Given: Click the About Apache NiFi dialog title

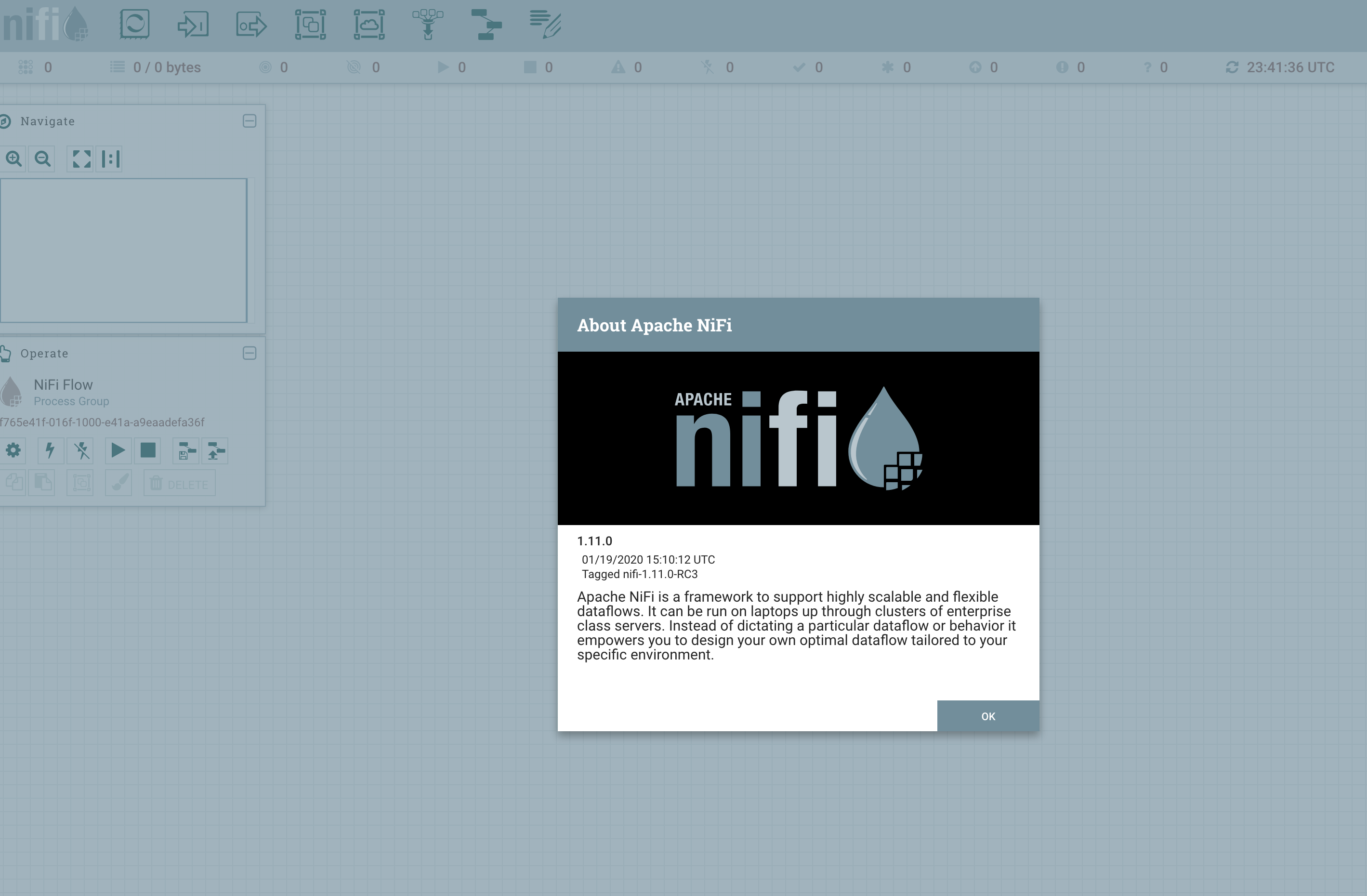Looking at the screenshot, I should point(654,325).
